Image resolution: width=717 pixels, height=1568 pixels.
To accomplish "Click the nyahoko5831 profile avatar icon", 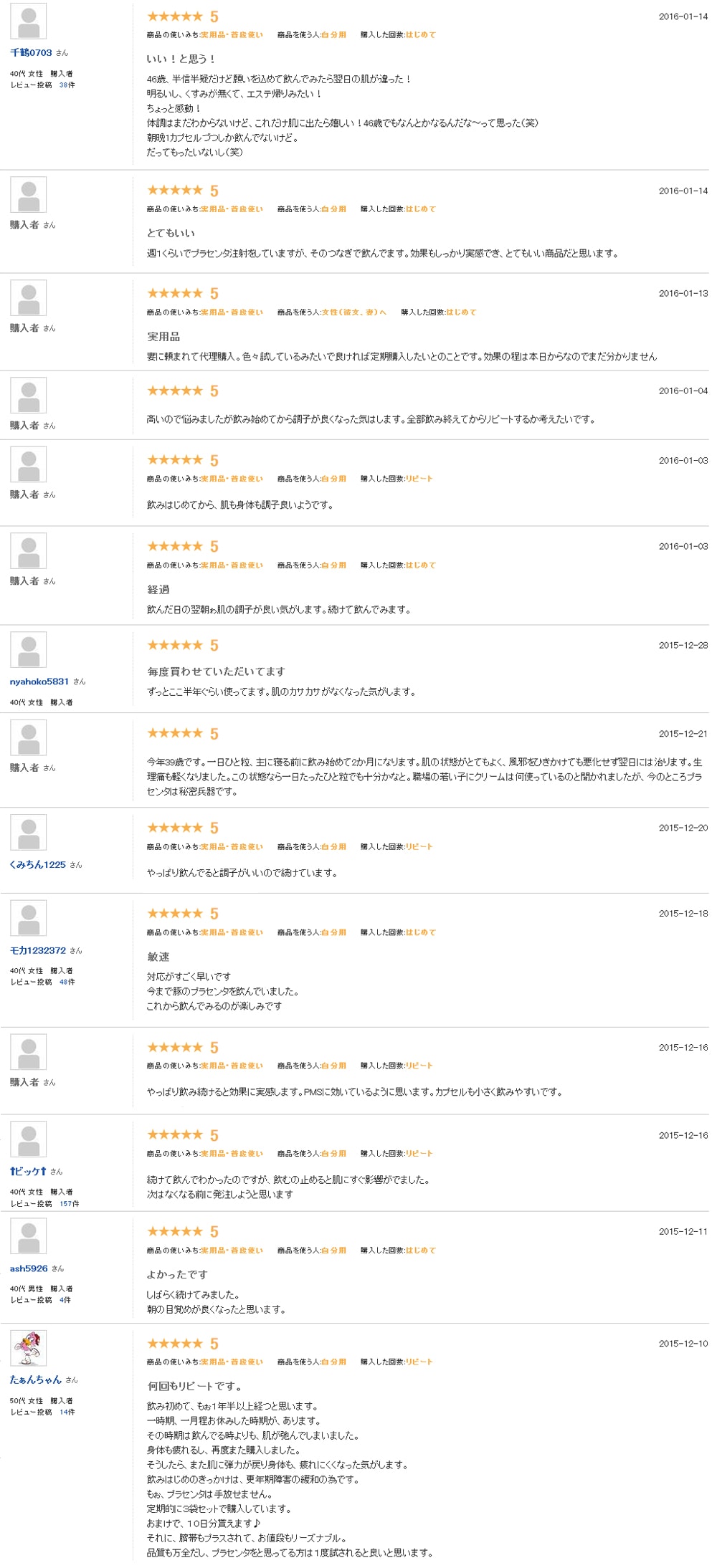I will 29,650.
